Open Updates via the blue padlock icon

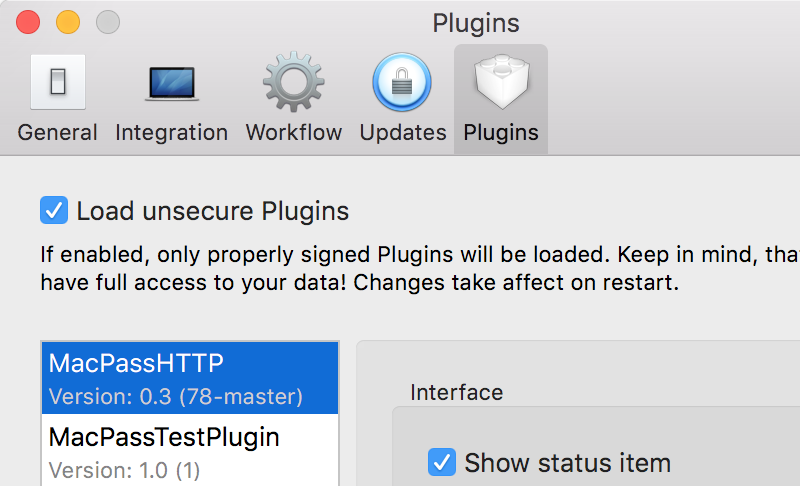[402, 82]
